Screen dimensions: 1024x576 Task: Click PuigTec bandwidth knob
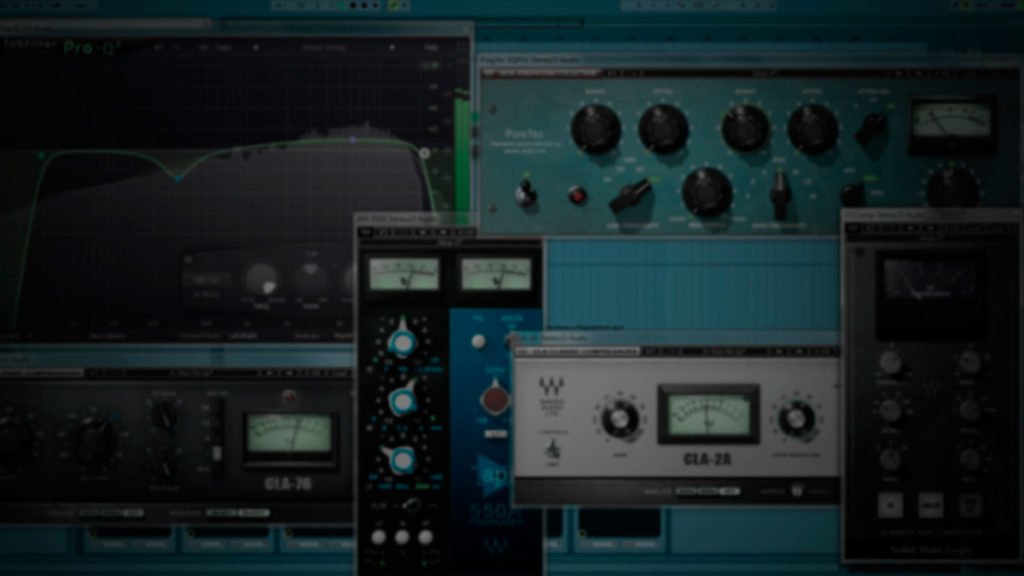(x=707, y=193)
